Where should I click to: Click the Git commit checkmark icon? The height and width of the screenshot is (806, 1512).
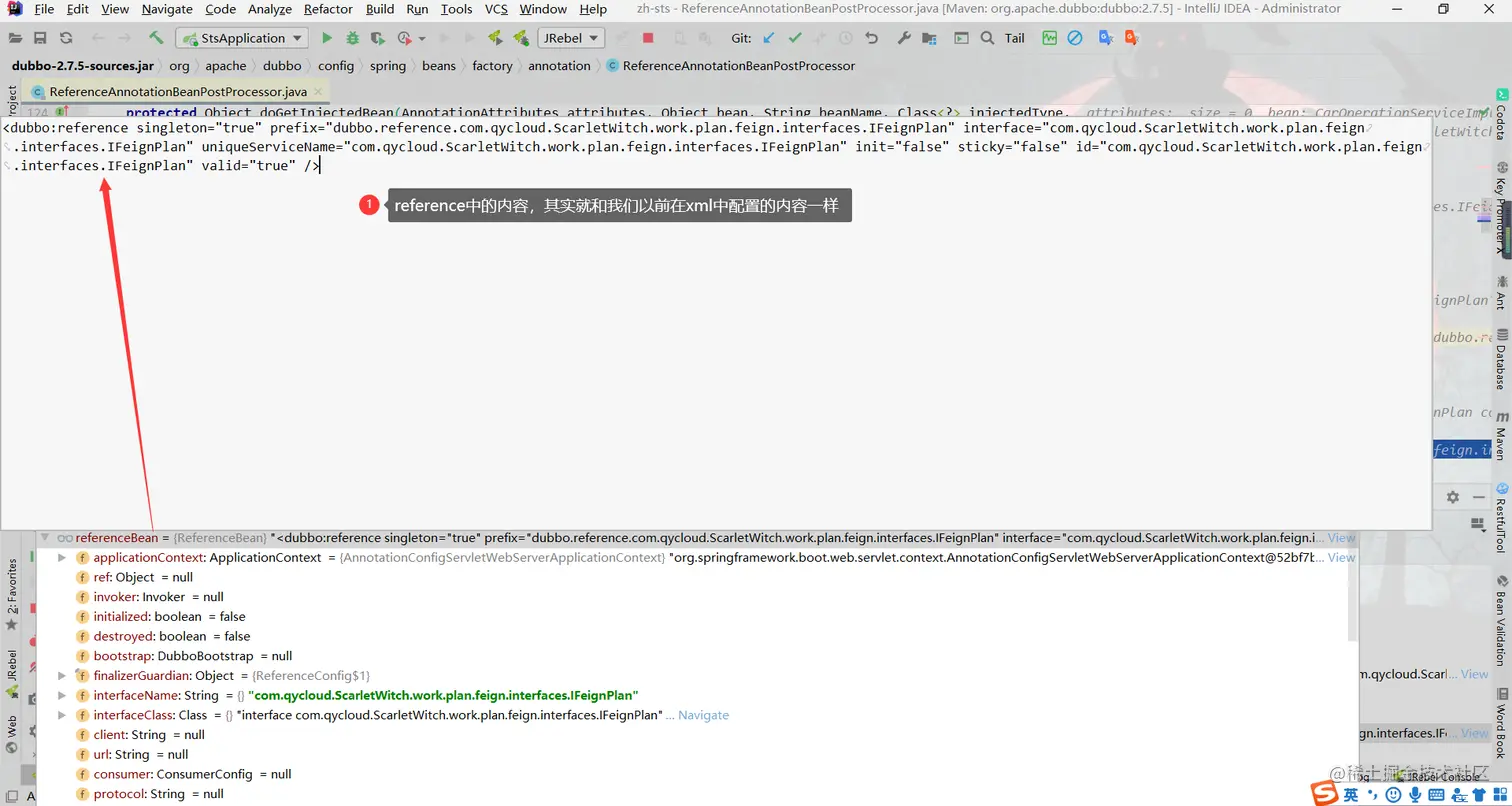(794, 38)
